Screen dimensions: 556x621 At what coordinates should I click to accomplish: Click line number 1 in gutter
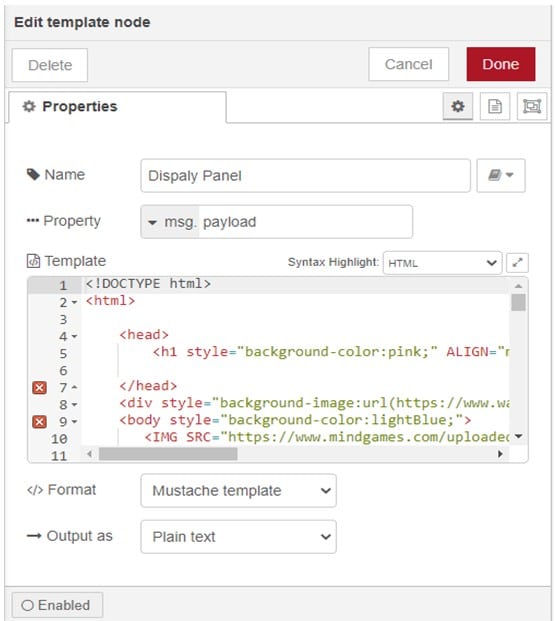[63, 286]
